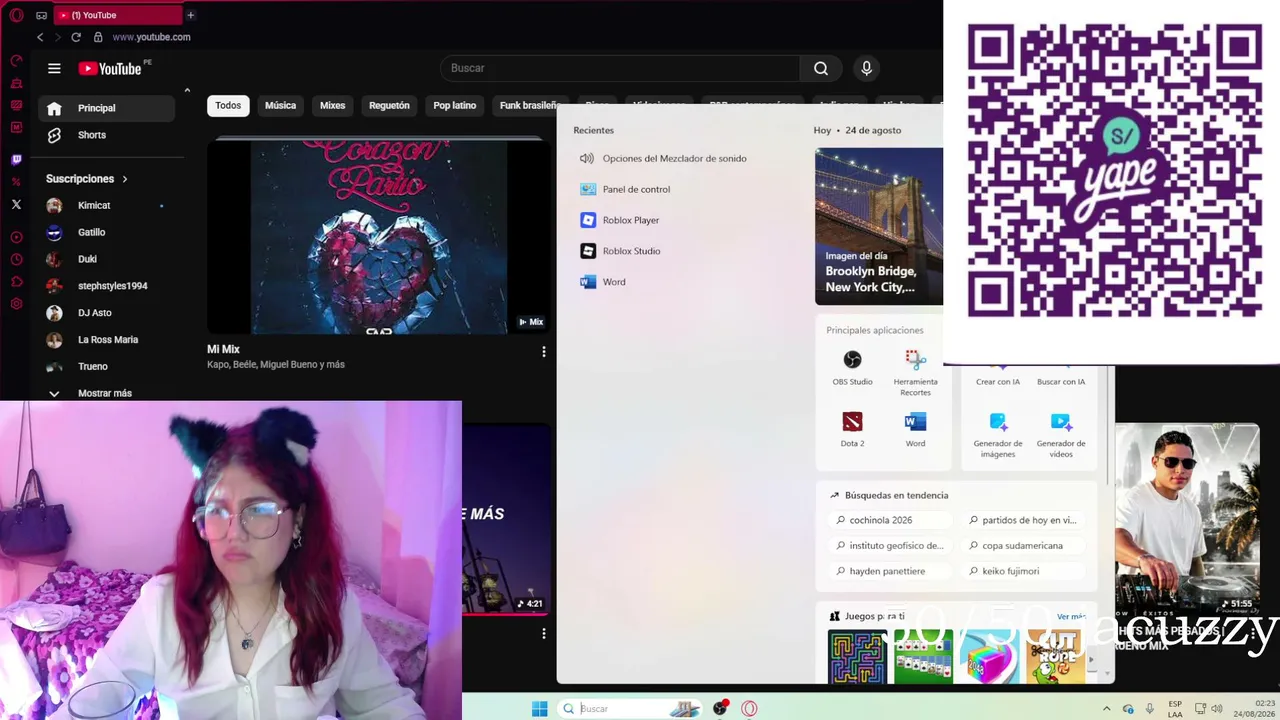1280x720 pixels.
Task: Select the Mixes filter chip
Action: click(x=332, y=105)
